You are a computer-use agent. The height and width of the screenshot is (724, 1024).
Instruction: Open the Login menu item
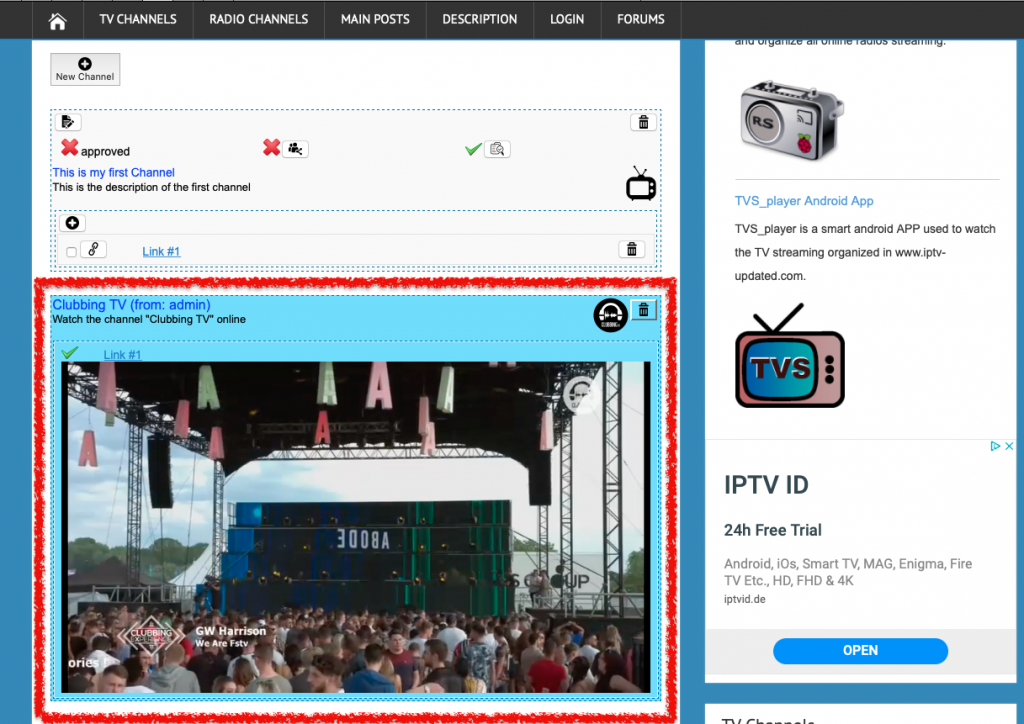tap(566, 20)
